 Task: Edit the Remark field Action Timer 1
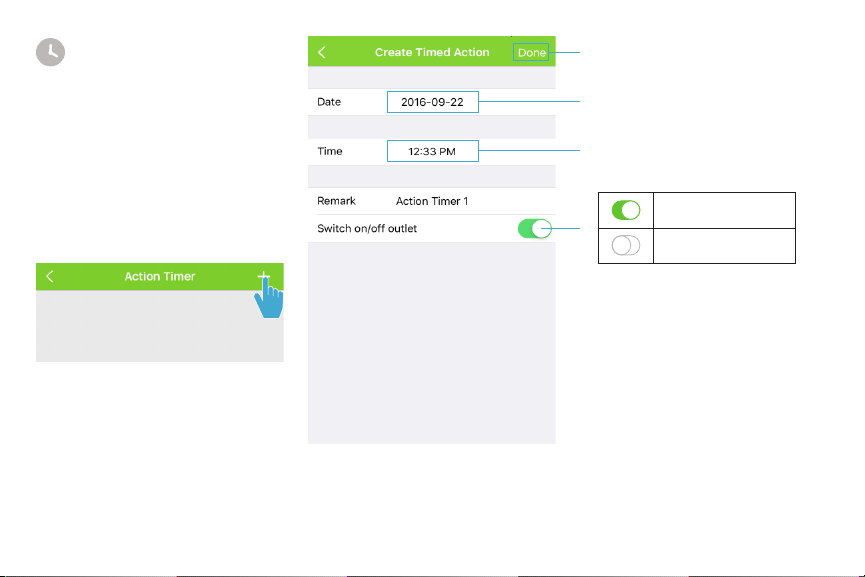click(x=432, y=201)
